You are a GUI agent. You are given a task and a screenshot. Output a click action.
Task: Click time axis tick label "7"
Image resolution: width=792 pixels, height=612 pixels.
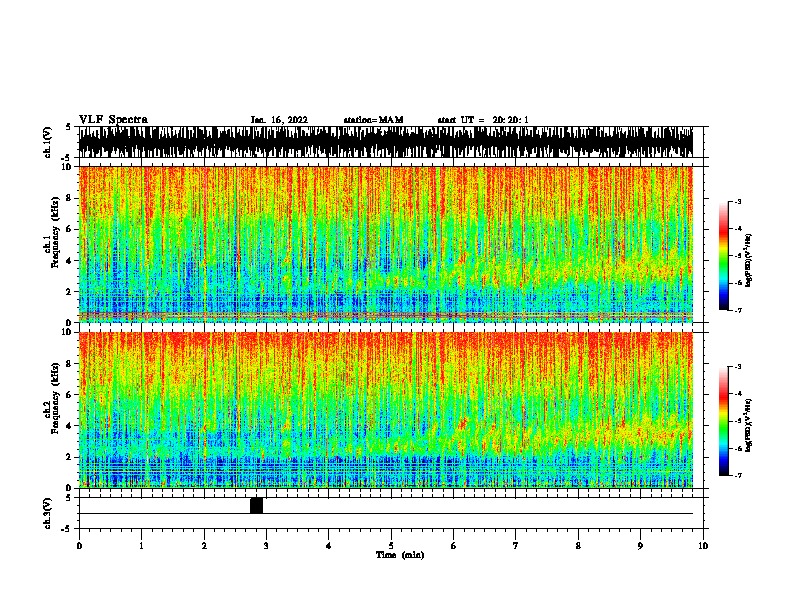pyautogui.click(x=516, y=546)
